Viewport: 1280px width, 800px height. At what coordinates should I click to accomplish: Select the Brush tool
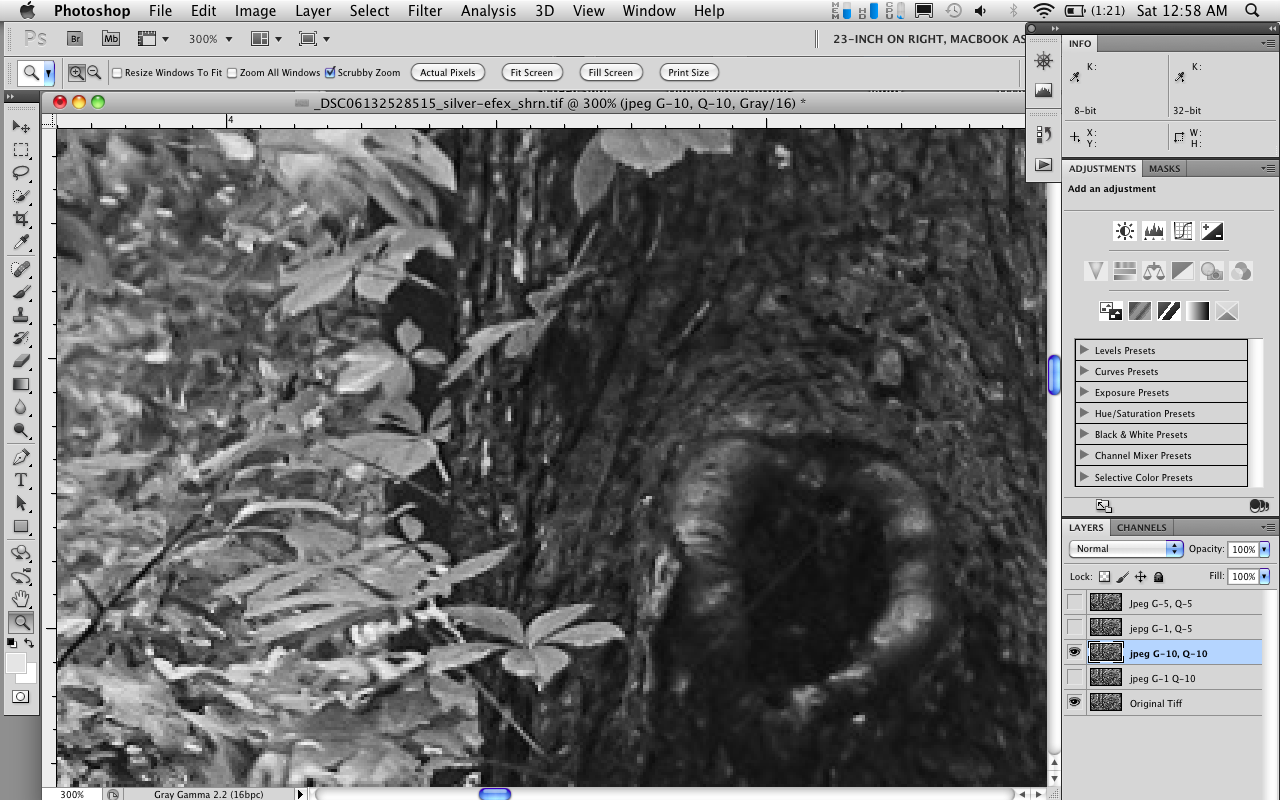click(20, 293)
